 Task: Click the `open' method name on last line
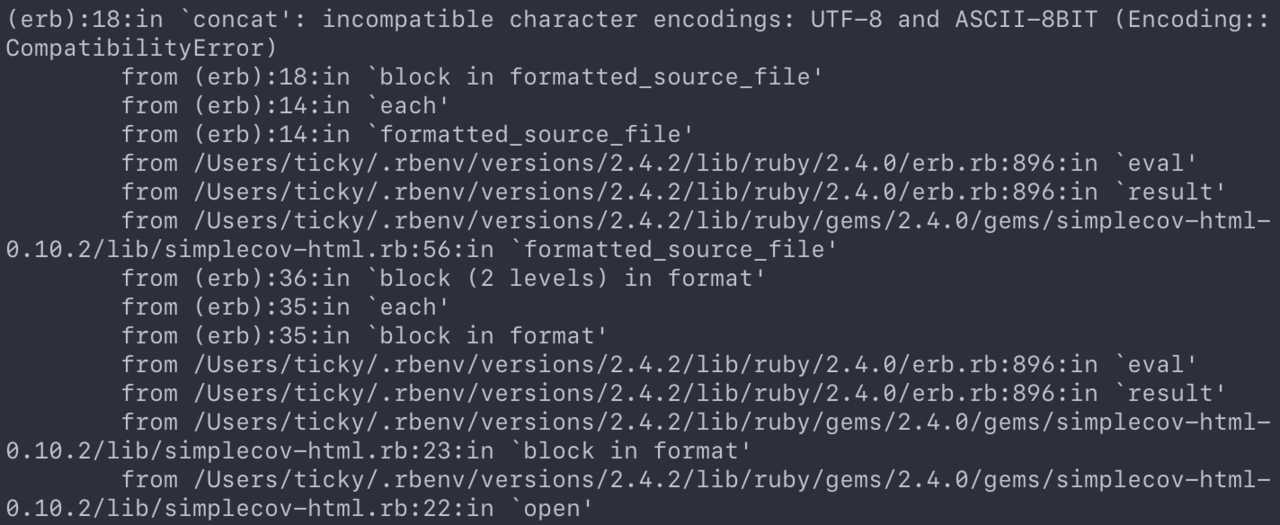552,507
